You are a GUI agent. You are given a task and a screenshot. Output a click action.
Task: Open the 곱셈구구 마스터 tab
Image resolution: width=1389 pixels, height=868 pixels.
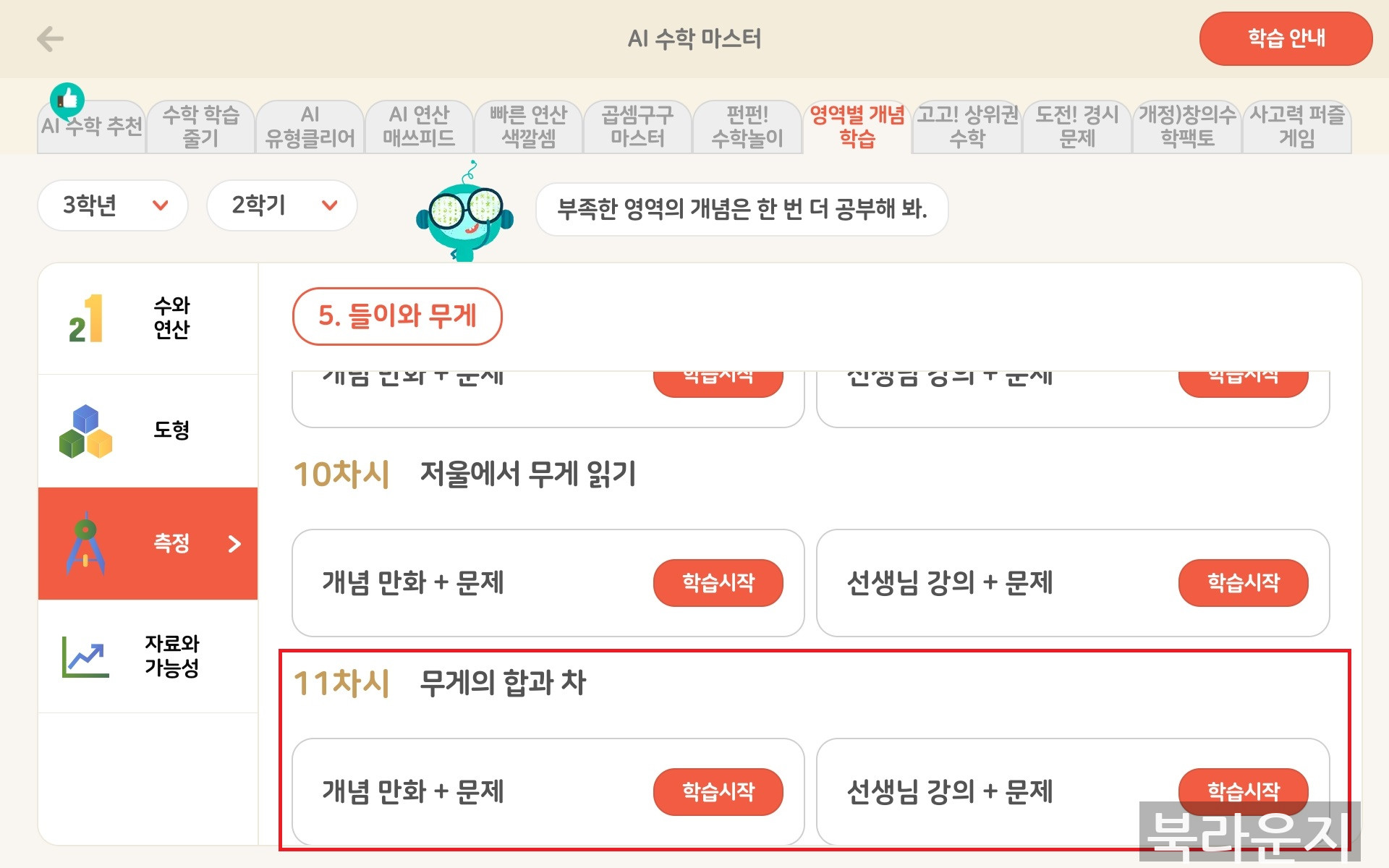tap(637, 127)
